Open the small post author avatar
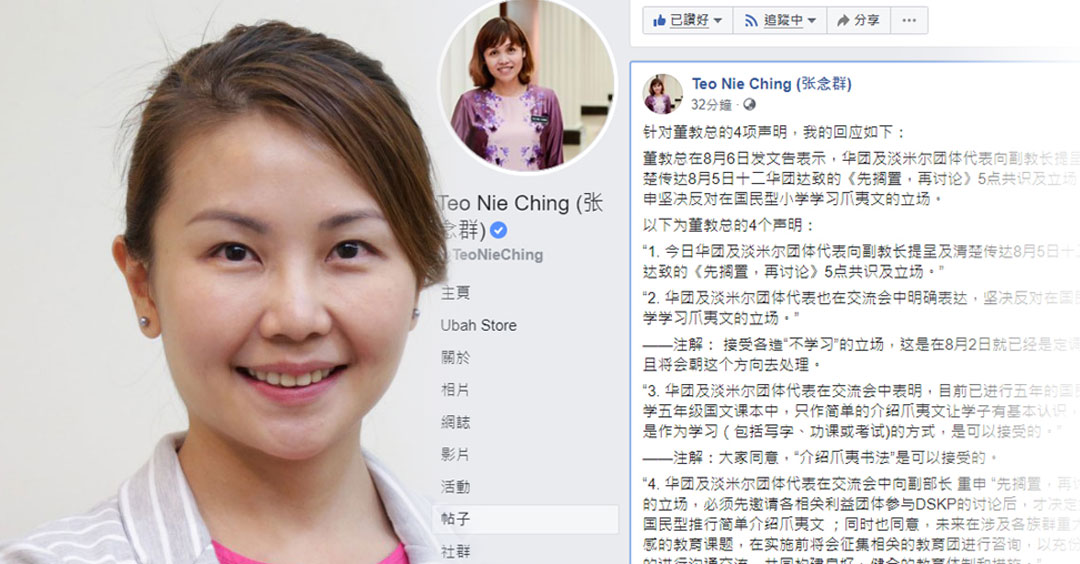 663,94
